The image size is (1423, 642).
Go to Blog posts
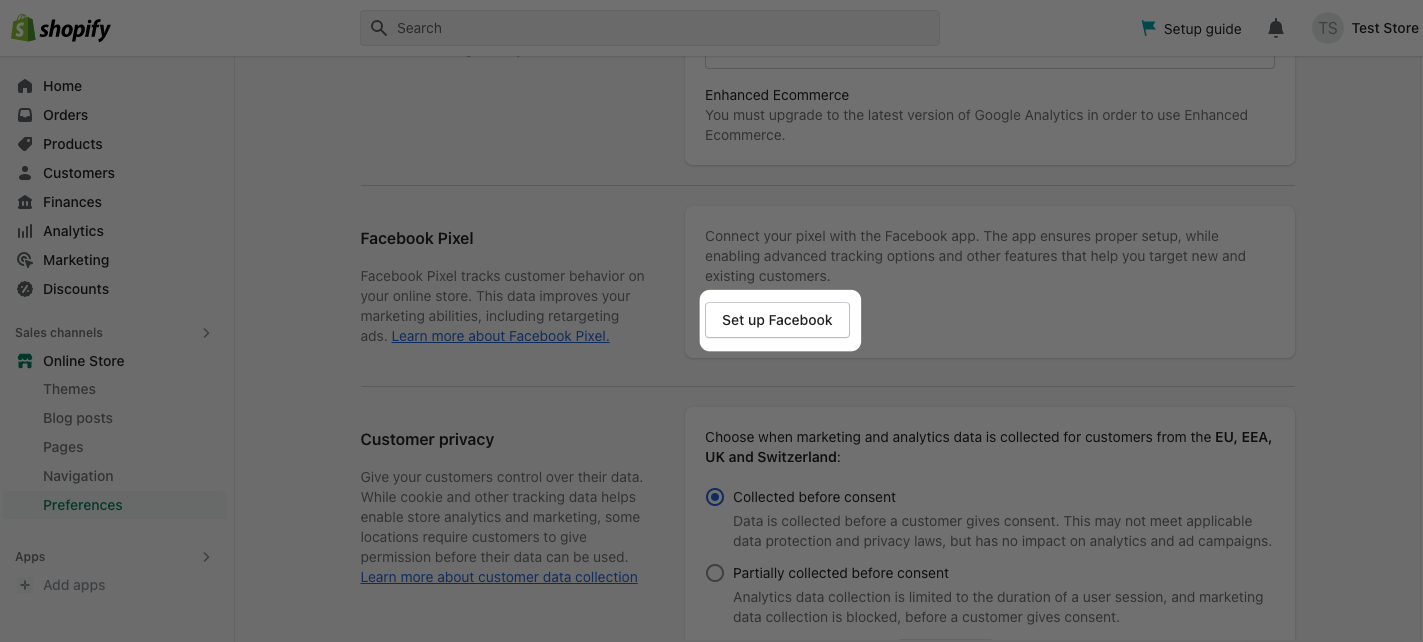77,418
